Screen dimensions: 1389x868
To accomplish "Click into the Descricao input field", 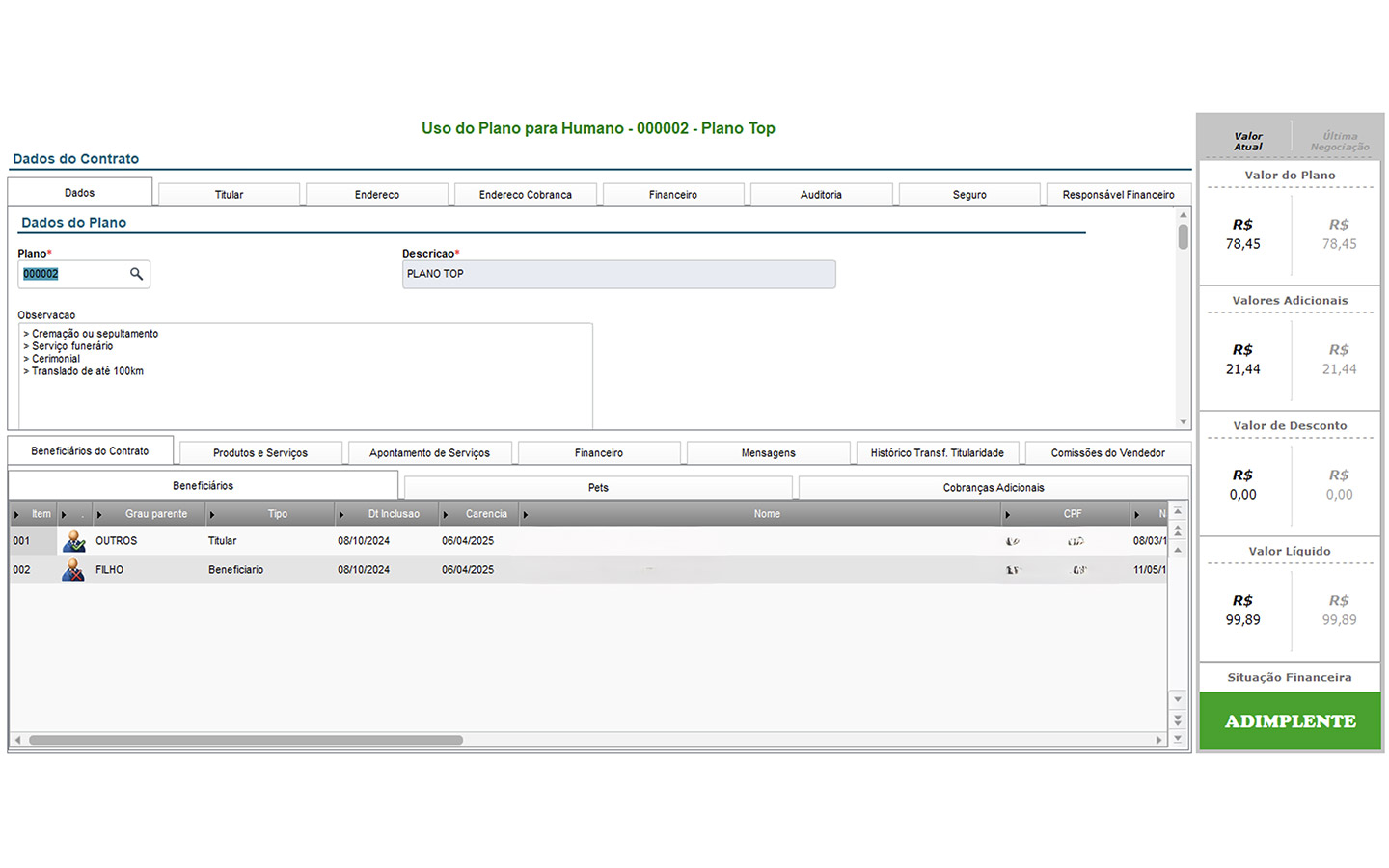I will (618, 274).
